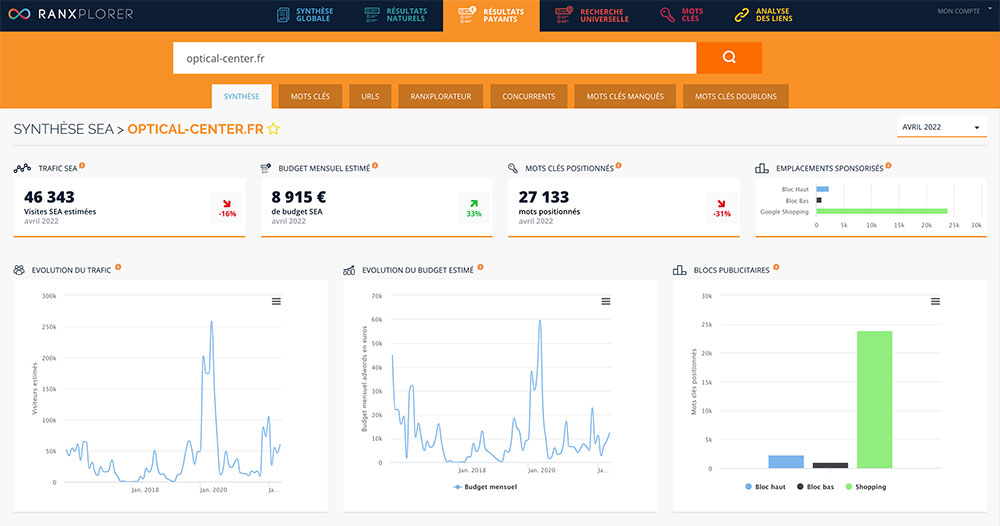Viewport: 1000px width, 526px height.
Task: Toggle Bloc haut legend series
Action: coord(765,487)
